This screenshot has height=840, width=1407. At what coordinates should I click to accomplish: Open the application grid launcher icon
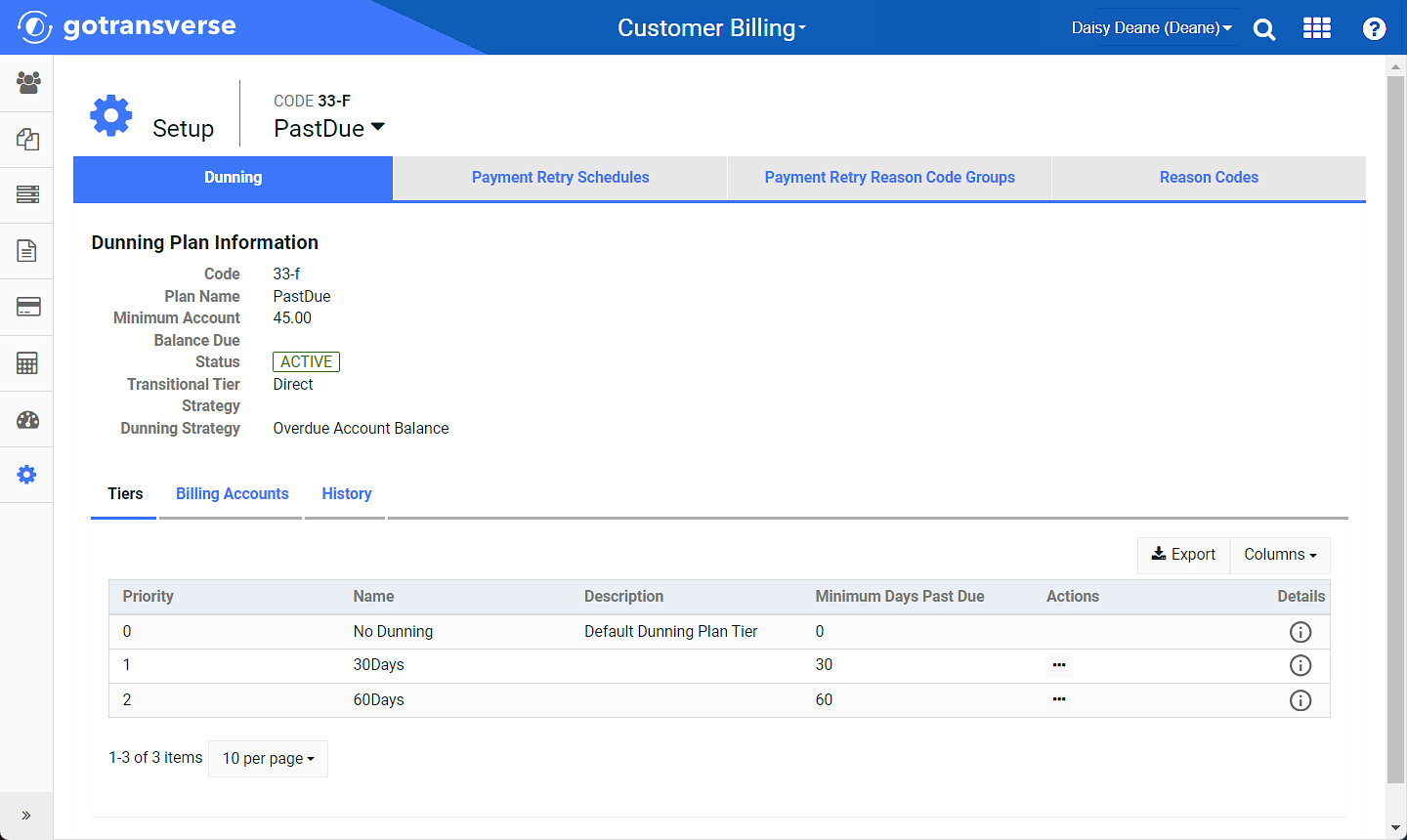point(1317,28)
